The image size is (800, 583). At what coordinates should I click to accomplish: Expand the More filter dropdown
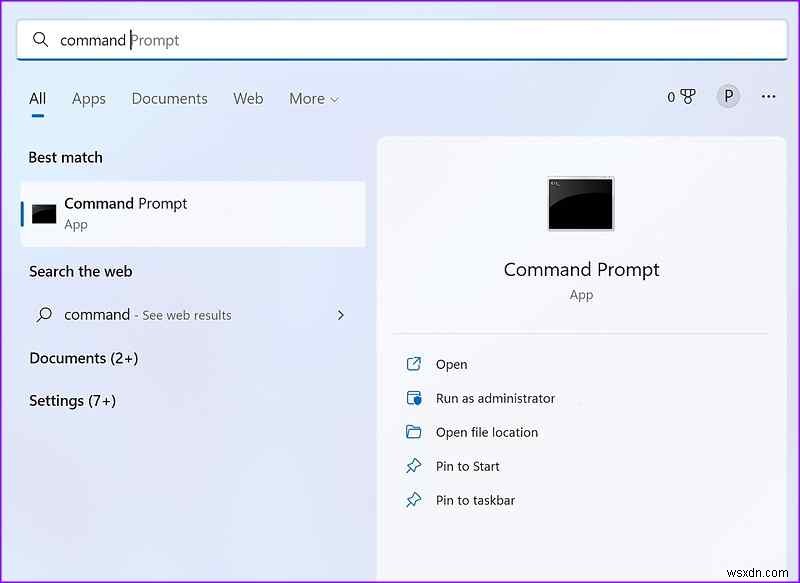[x=313, y=98]
